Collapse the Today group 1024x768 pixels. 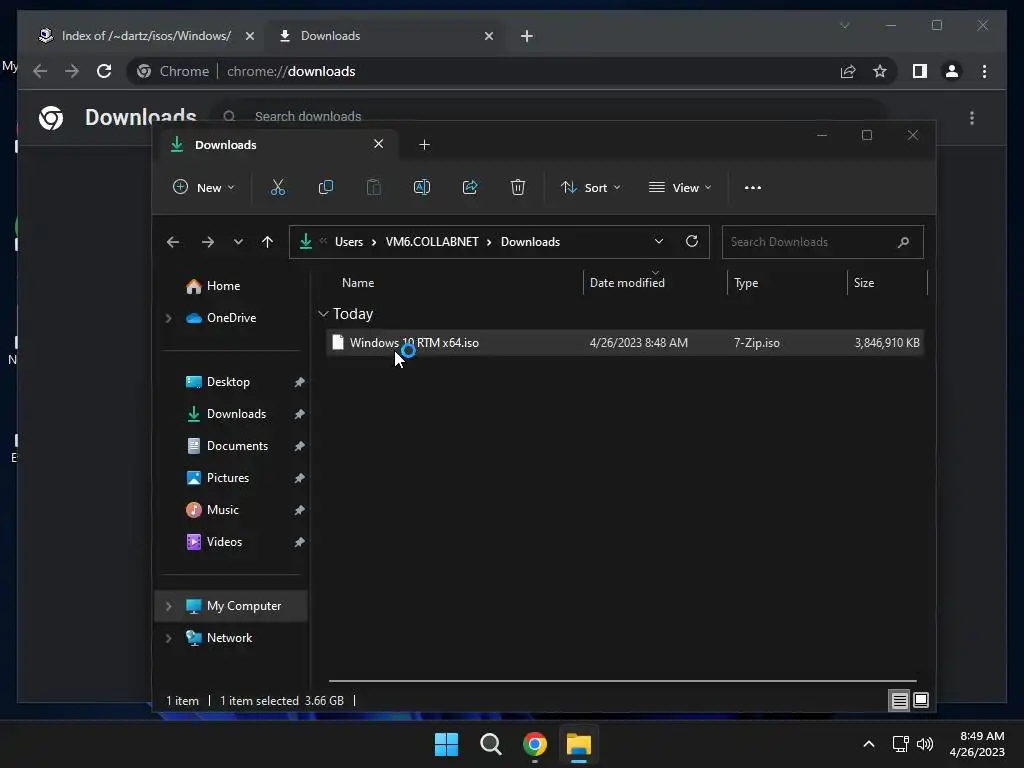pos(323,314)
